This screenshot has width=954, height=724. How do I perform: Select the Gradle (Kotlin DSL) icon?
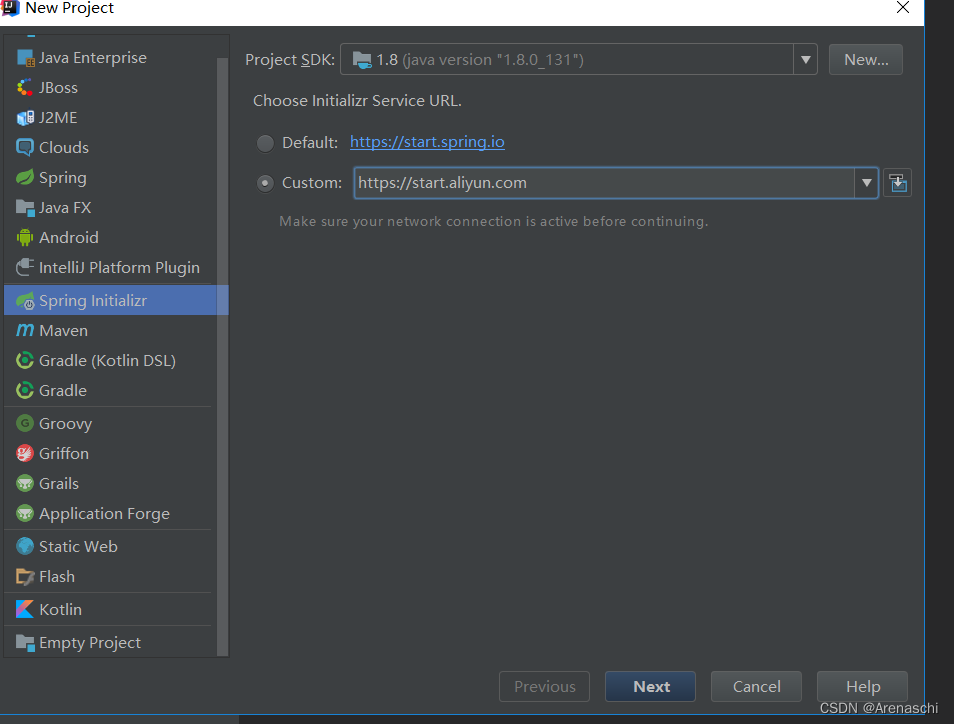point(24,360)
